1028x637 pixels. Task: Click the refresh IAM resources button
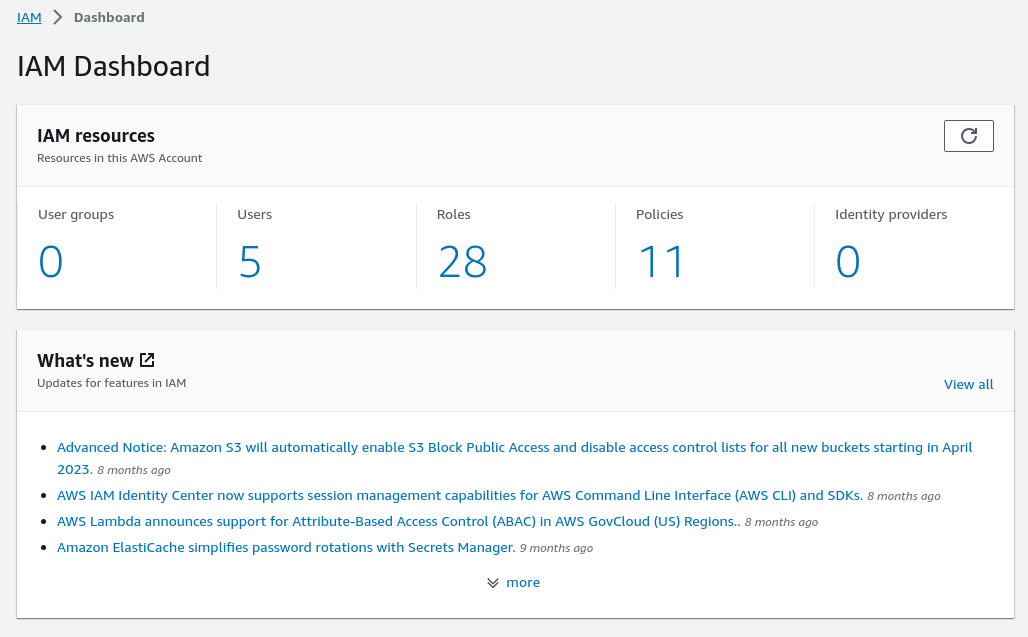tap(968, 136)
